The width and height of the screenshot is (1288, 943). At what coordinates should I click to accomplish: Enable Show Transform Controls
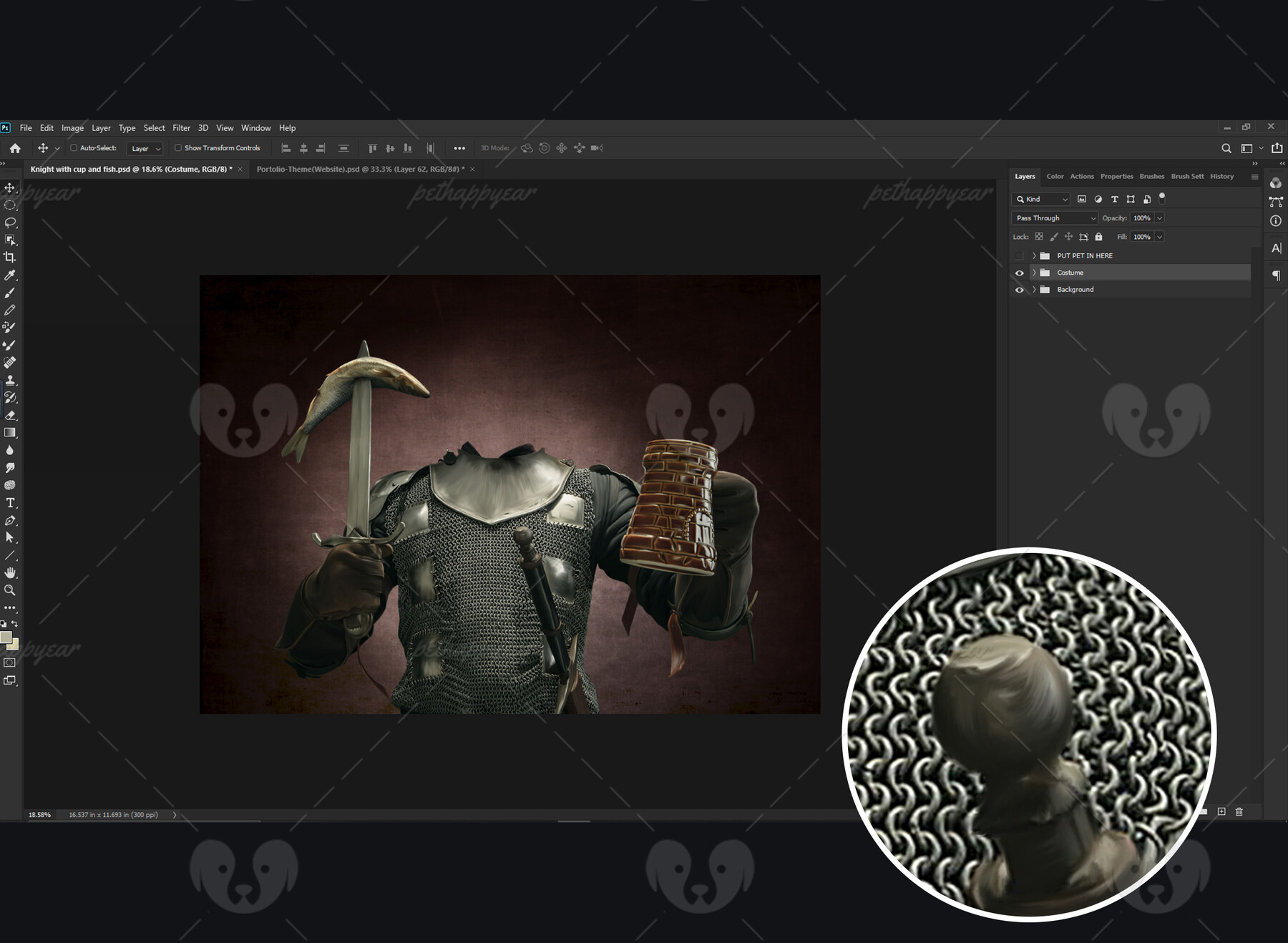[x=178, y=148]
